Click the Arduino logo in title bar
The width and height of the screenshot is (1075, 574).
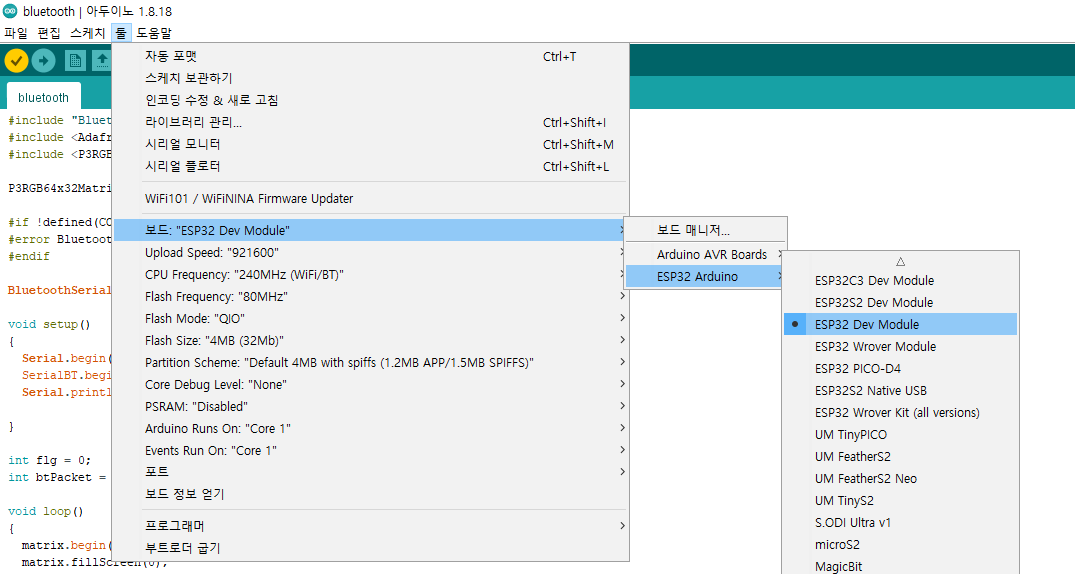(10, 11)
